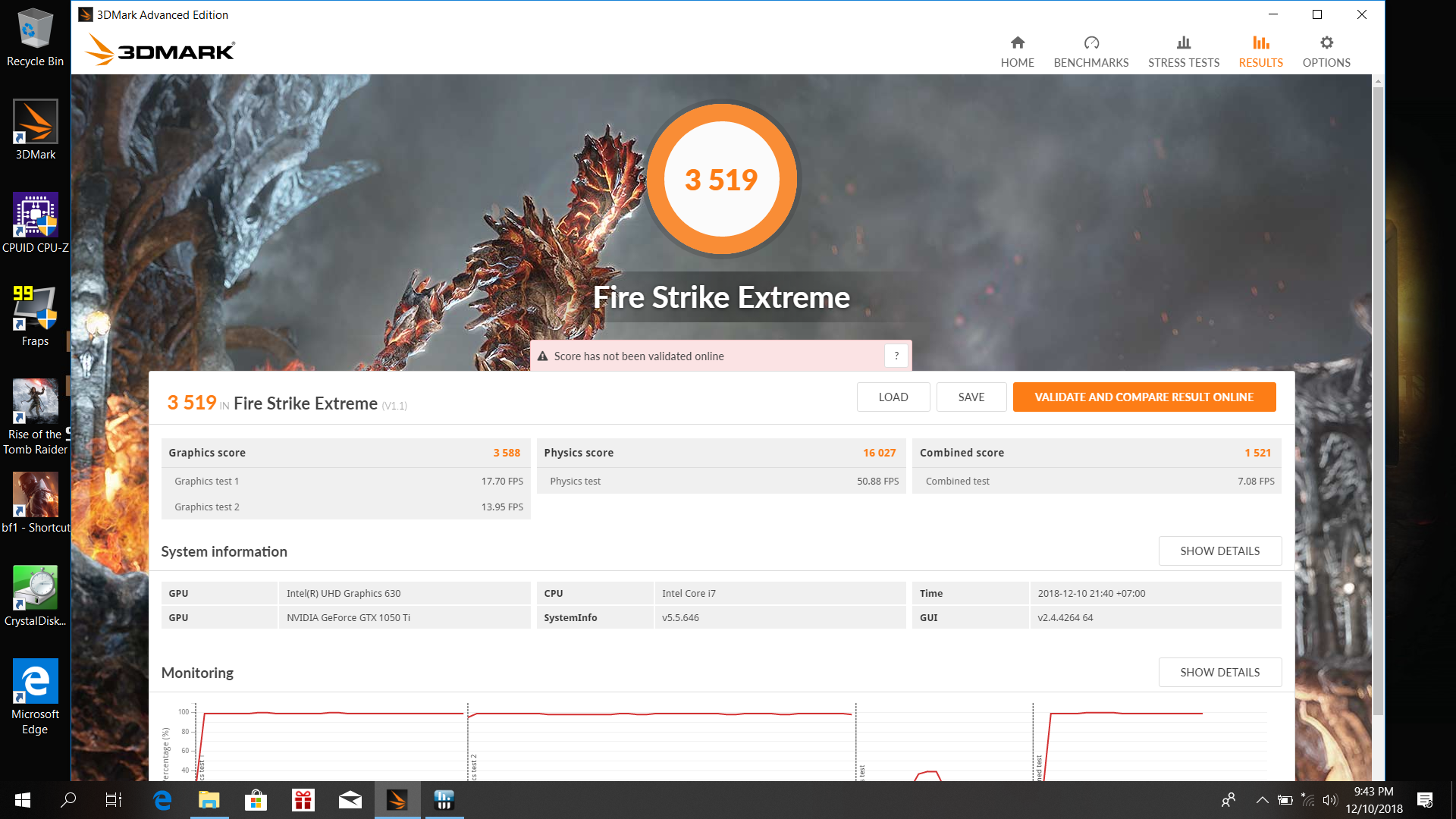
Task: Open the Windows Start menu
Action: [23, 800]
